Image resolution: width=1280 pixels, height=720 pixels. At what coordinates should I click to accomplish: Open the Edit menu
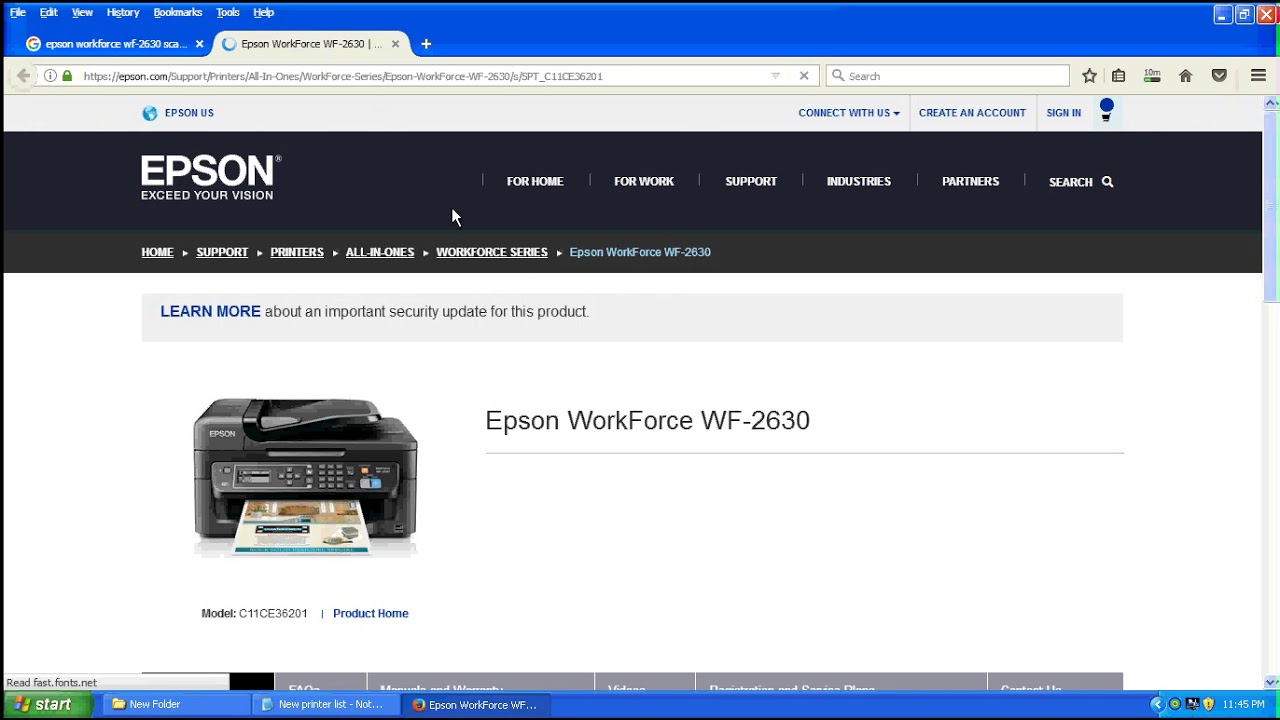[49, 13]
